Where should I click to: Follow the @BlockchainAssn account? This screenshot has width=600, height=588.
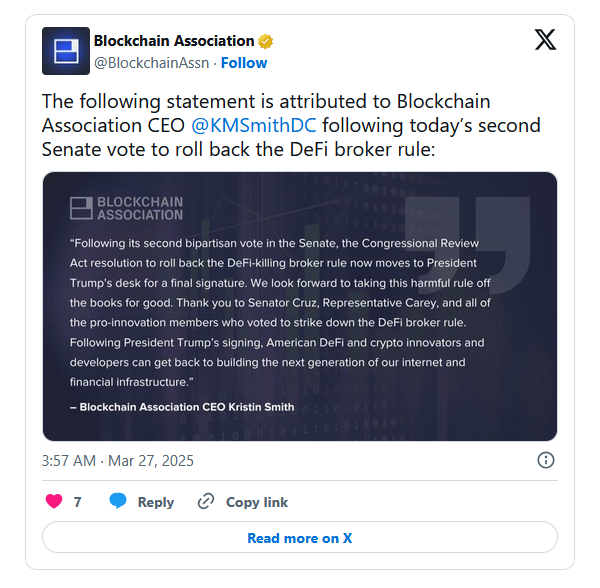coord(244,63)
